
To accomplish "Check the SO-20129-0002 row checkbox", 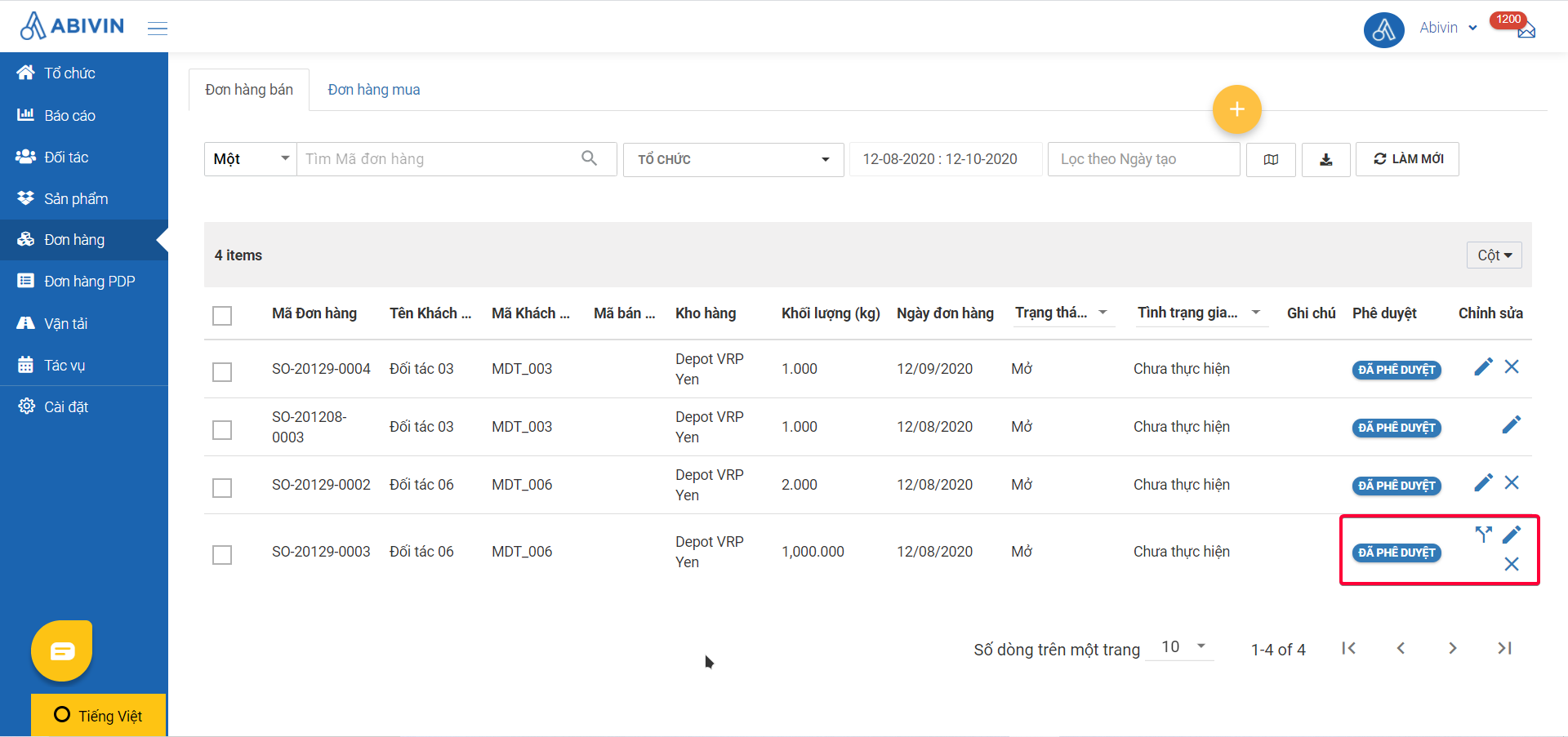I will pos(222,487).
